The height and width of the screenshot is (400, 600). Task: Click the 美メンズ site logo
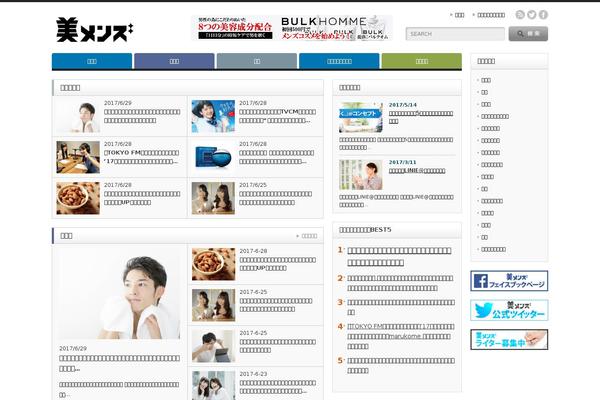coord(95,29)
